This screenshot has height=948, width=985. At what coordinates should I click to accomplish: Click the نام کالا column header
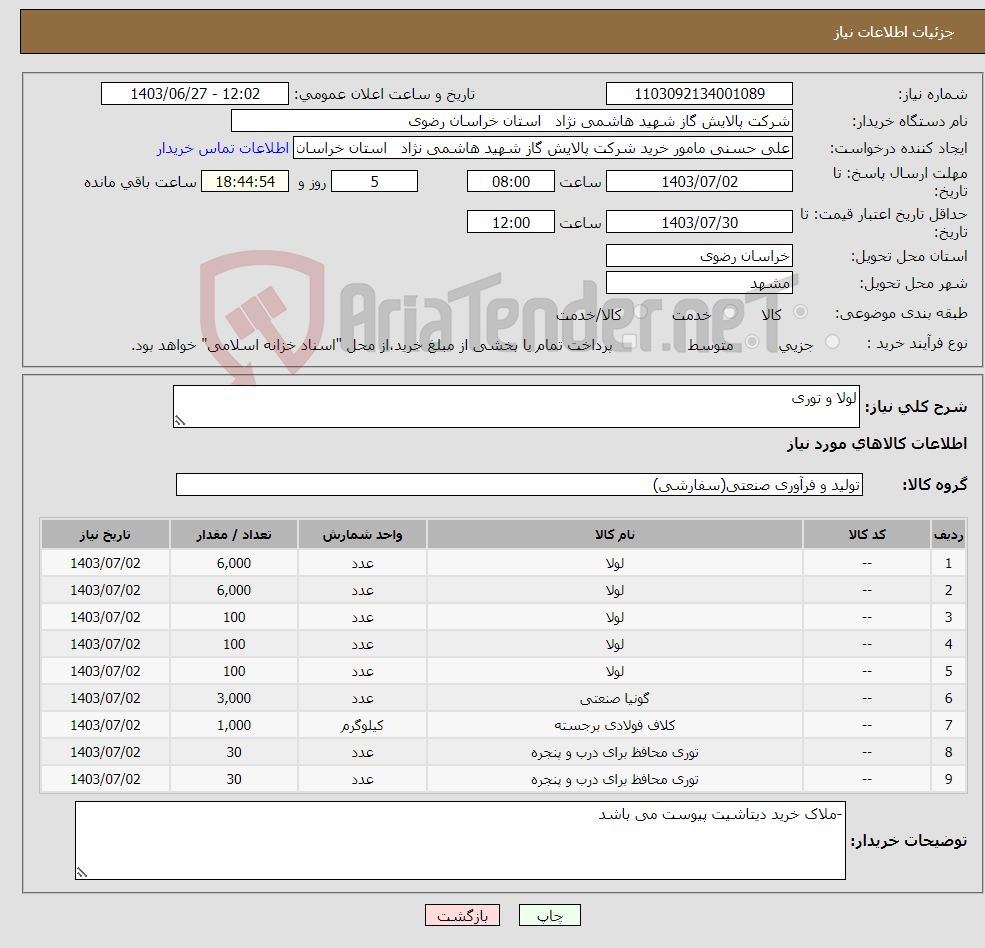coord(615,535)
